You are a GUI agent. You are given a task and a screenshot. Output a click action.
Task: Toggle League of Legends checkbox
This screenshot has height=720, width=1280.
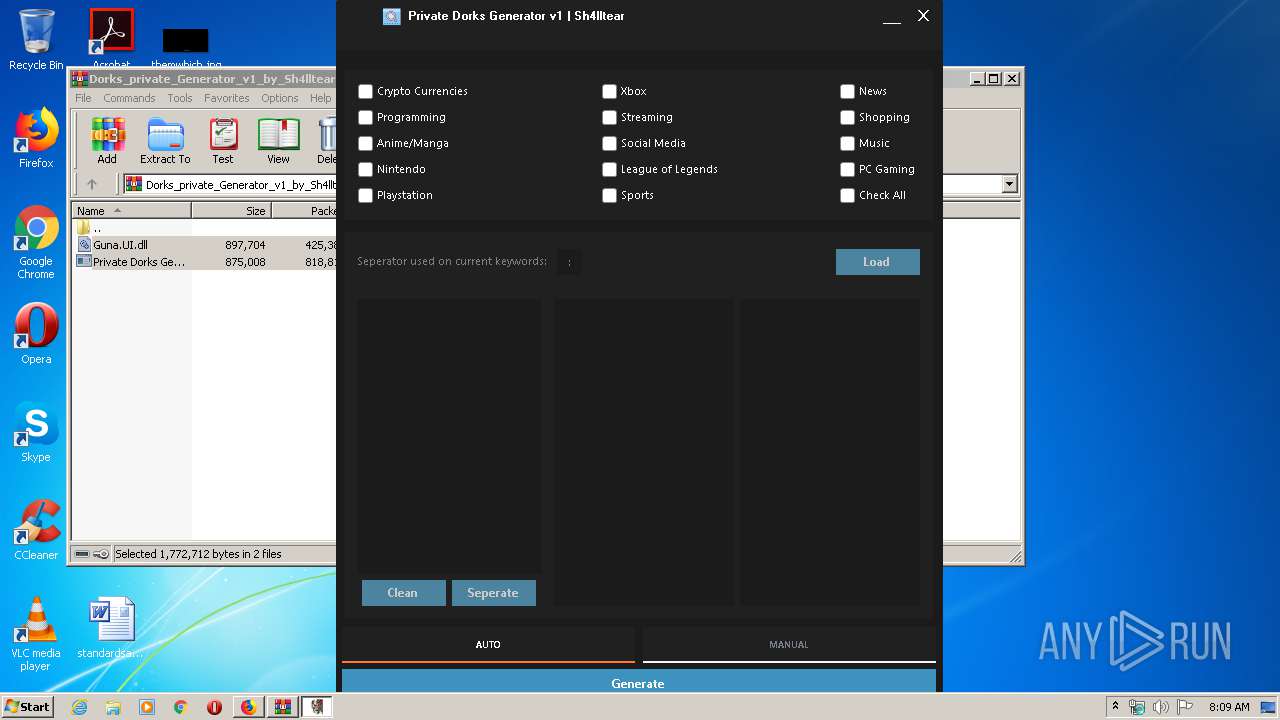[x=610, y=169]
